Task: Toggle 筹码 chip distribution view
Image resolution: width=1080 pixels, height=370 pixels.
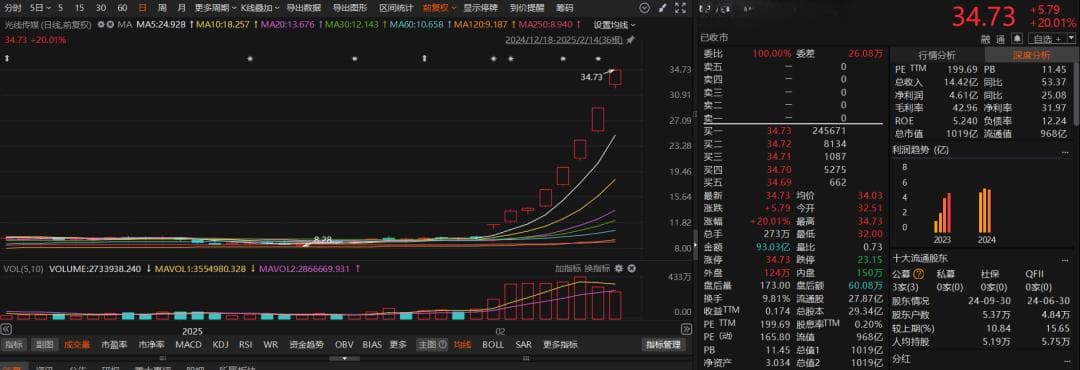Action: [x=564, y=8]
